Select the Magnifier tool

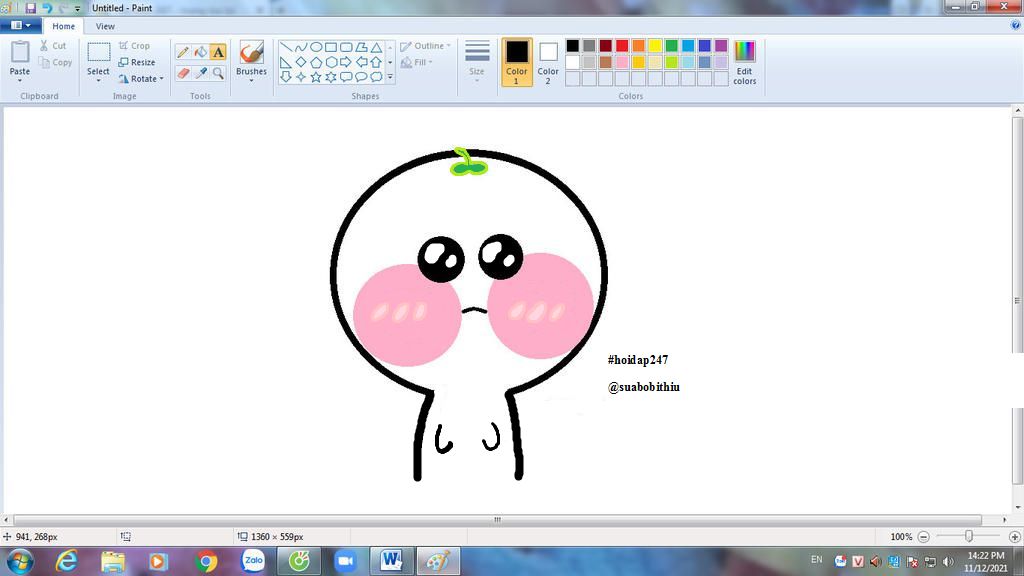pyautogui.click(x=218, y=73)
